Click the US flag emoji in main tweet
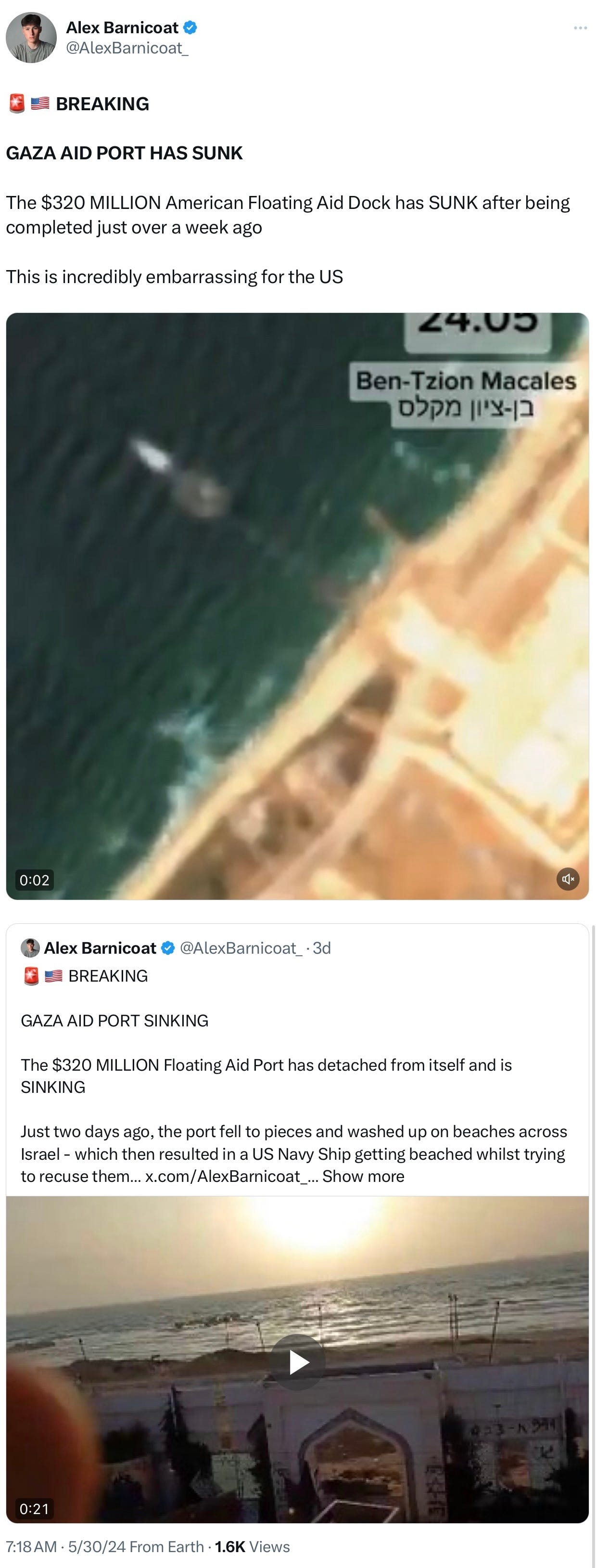Image resolution: width=596 pixels, height=1568 pixels. click(40, 104)
